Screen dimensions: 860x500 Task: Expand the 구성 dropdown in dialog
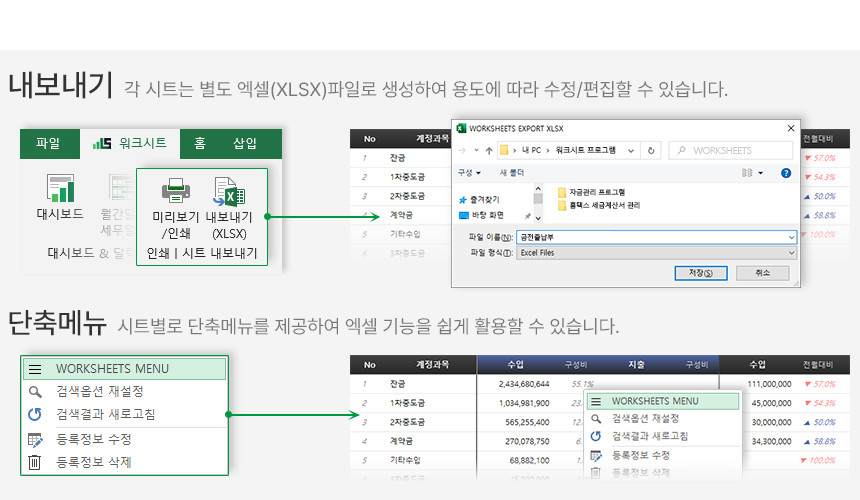tap(467, 173)
